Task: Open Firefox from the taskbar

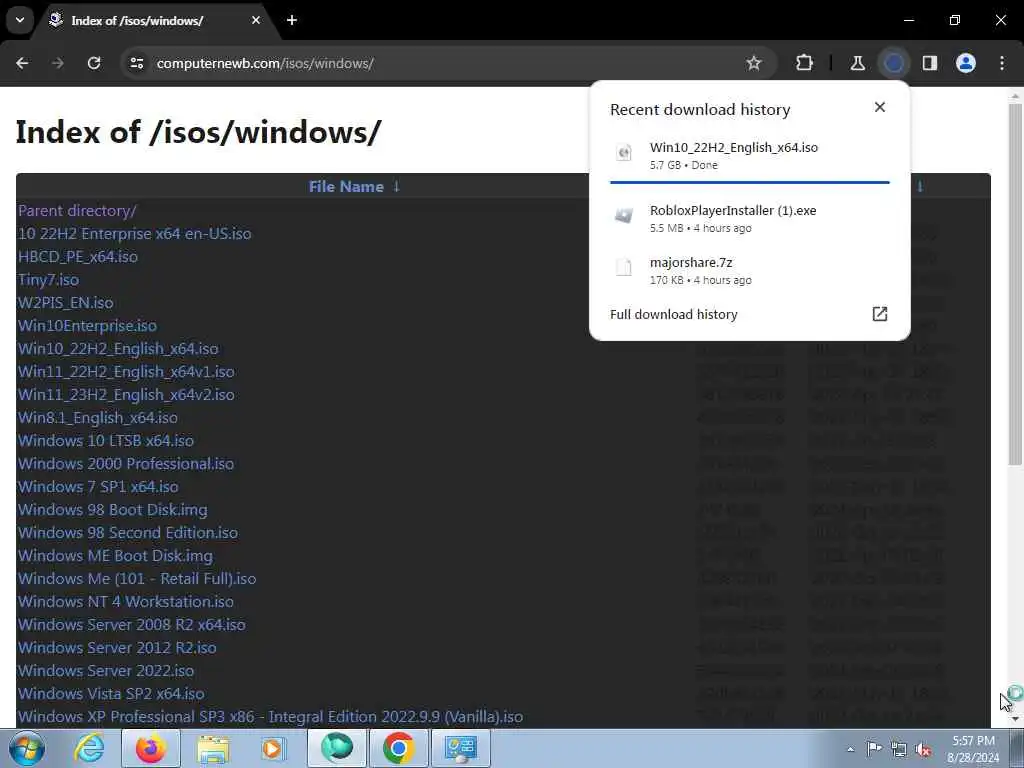Action: click(x=151, y=748)
